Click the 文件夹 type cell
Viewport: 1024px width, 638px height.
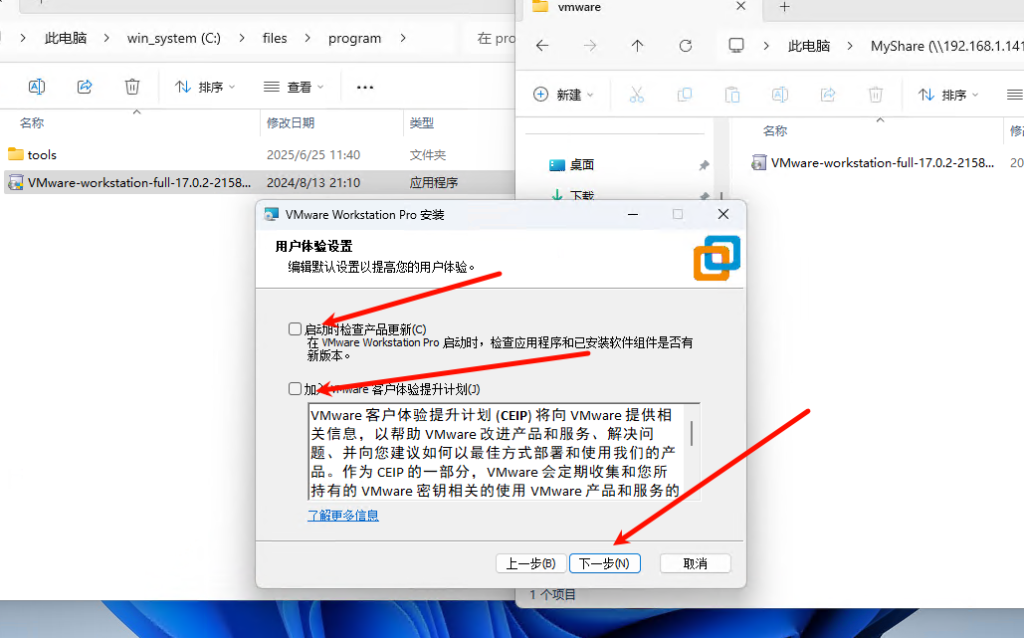[x=428, y=155]
